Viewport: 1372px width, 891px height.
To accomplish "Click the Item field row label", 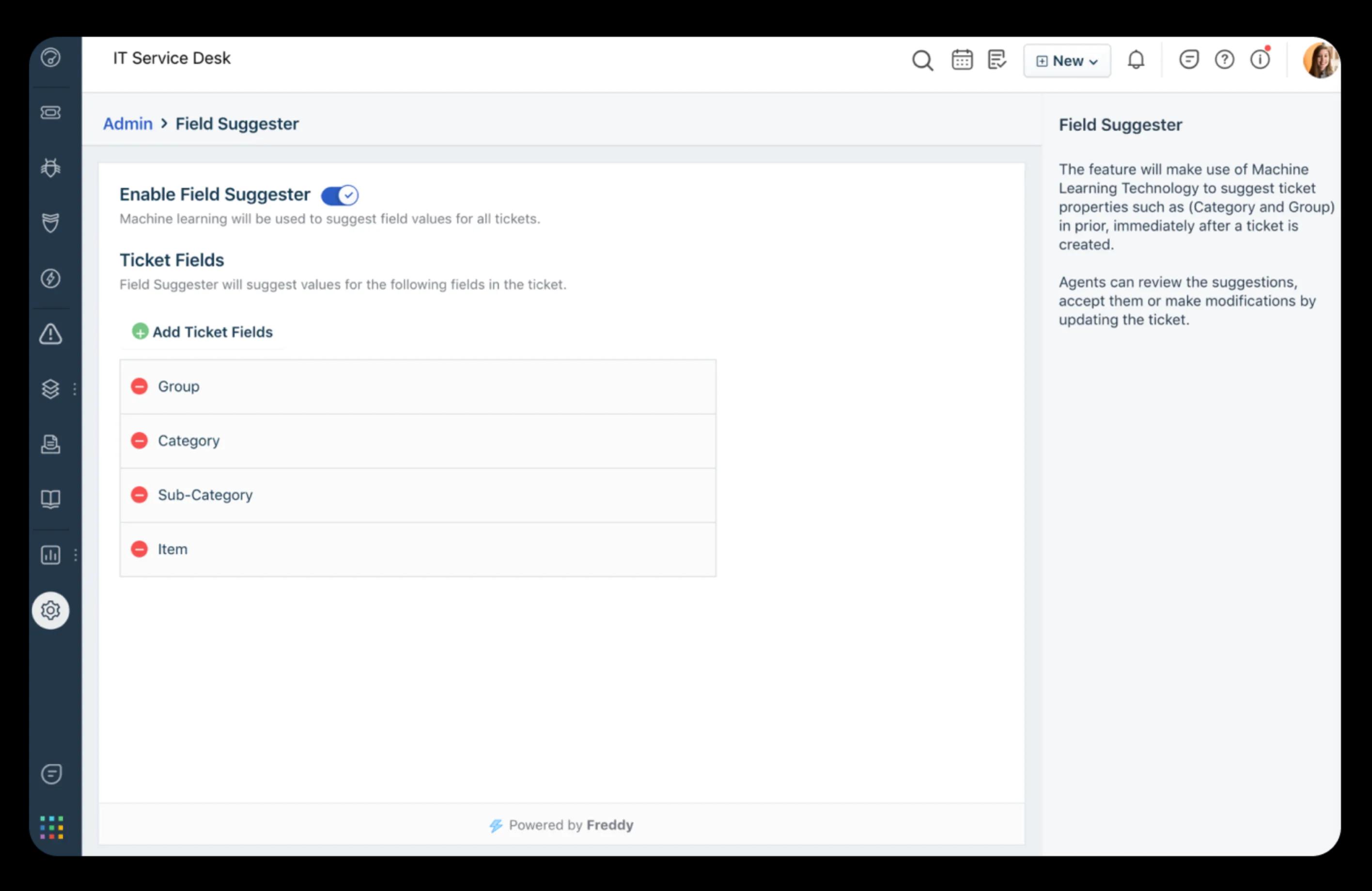I will click(x=173, y=549).
